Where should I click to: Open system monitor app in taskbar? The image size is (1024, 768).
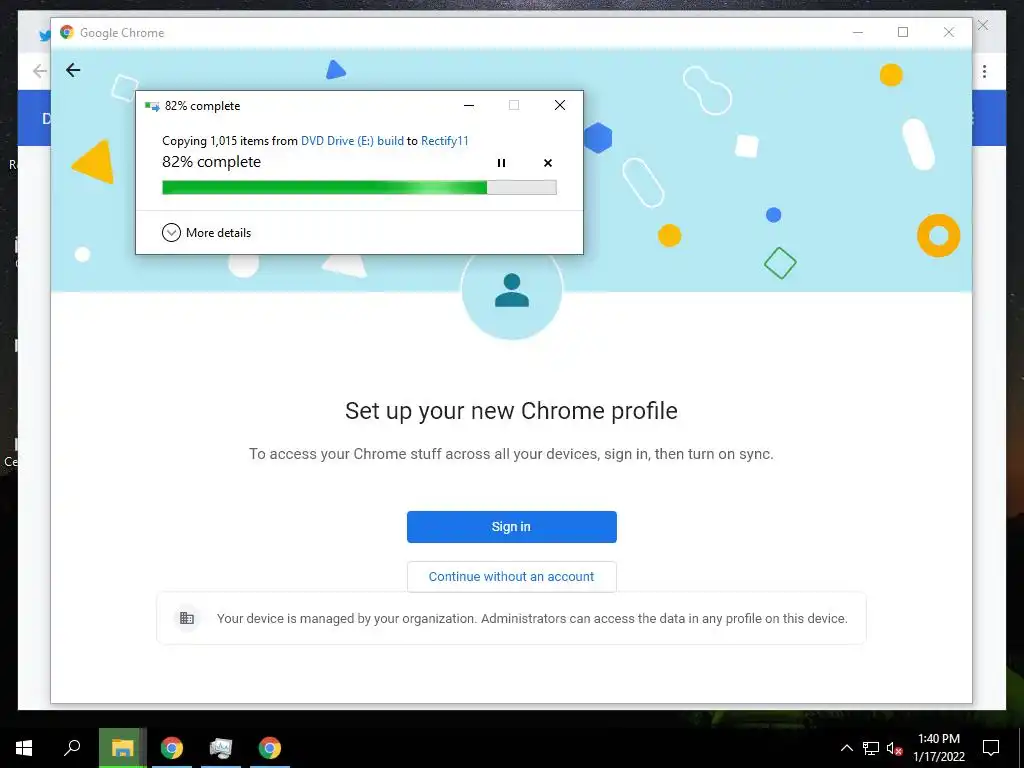[221, 748]
